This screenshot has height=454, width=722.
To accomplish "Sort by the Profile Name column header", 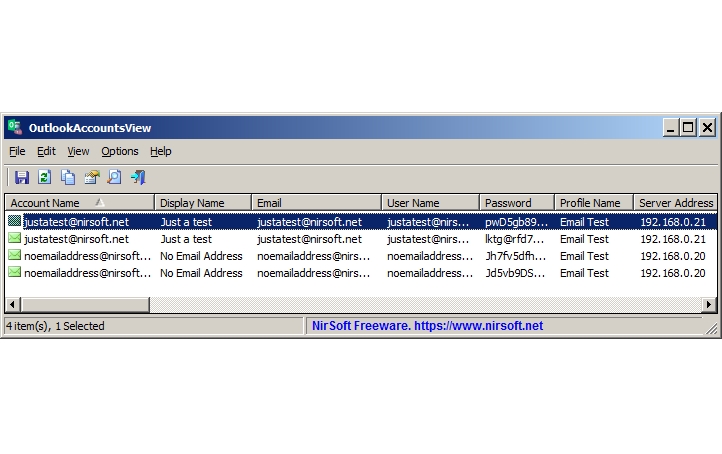I will click(x=594, y=203).
